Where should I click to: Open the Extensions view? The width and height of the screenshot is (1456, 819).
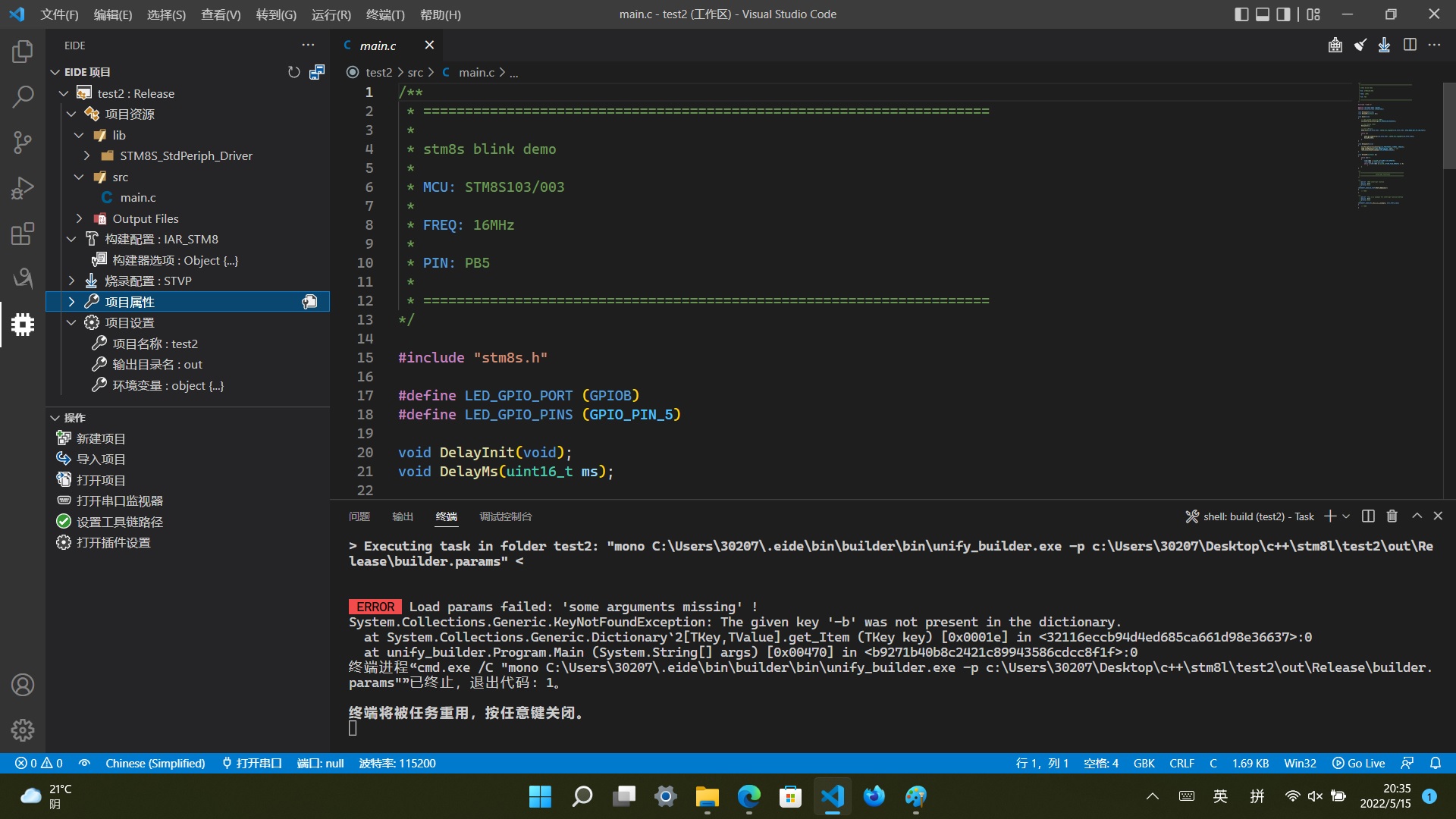click(x=23, y=234)
